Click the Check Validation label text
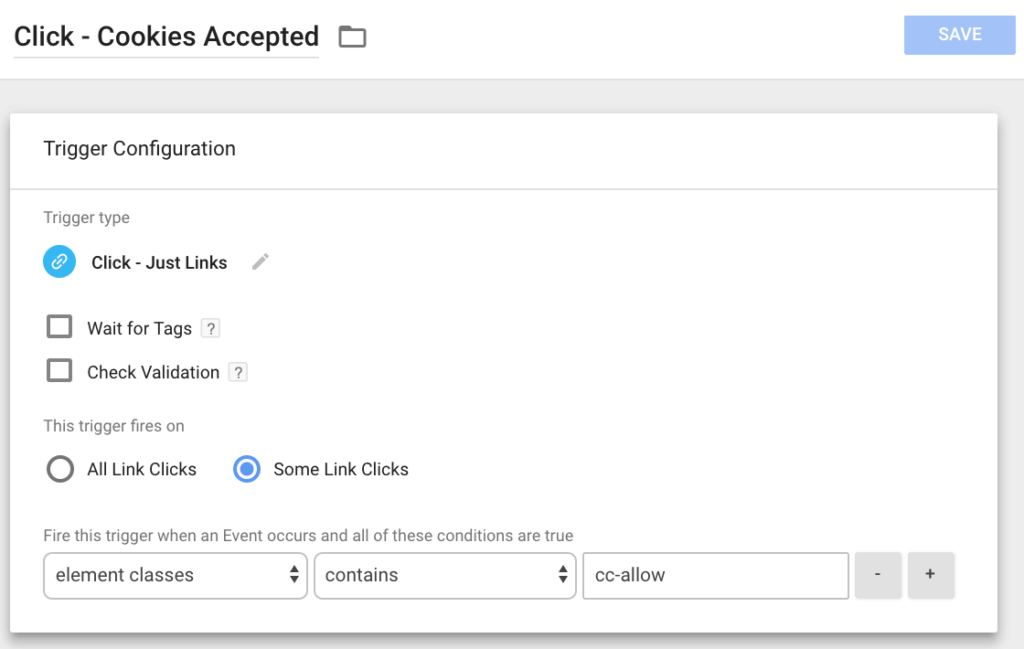Image resolution: width=1024 pixels, height=649 pixels. 153,372
